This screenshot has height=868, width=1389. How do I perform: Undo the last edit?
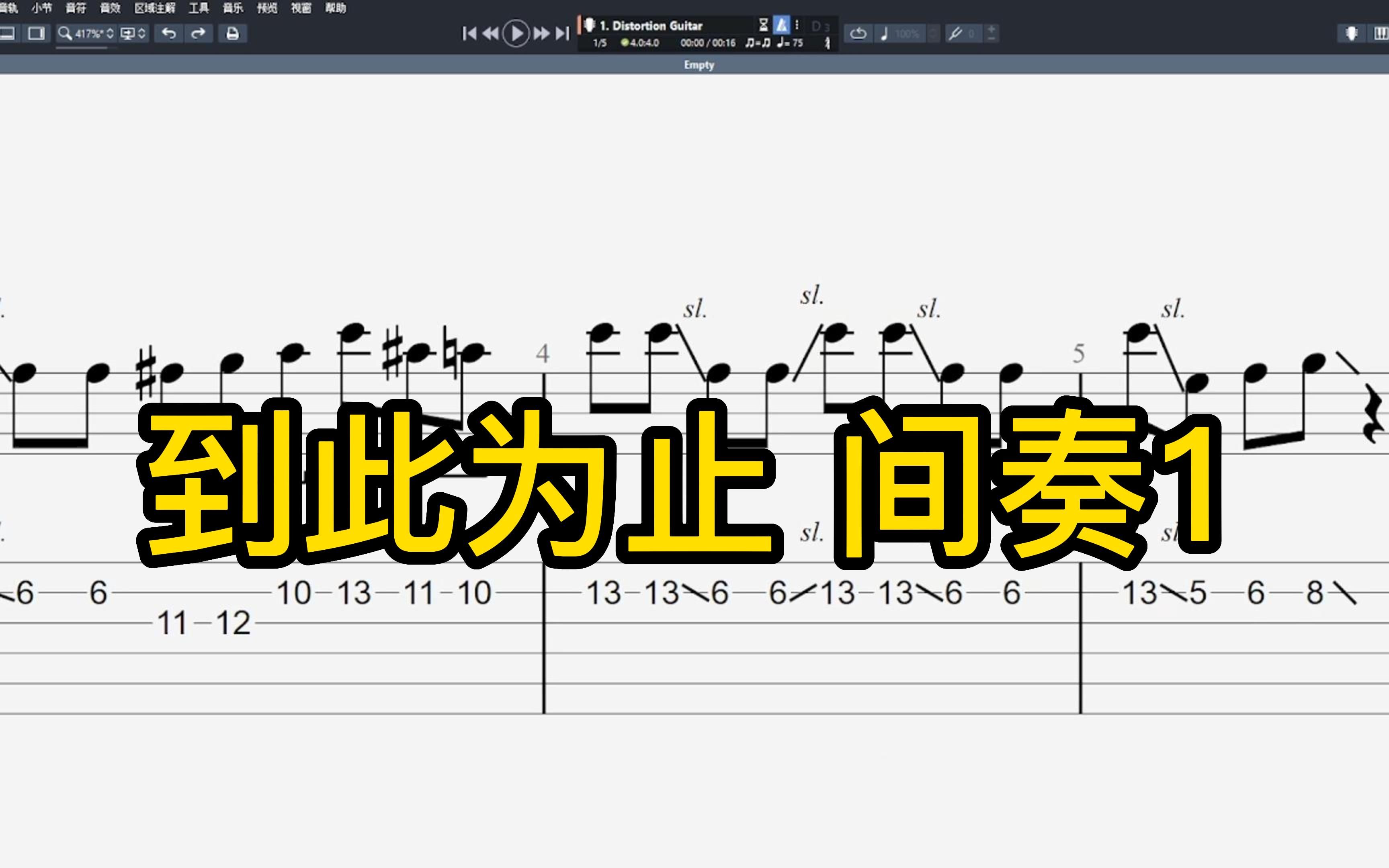[x=169, y=33]
